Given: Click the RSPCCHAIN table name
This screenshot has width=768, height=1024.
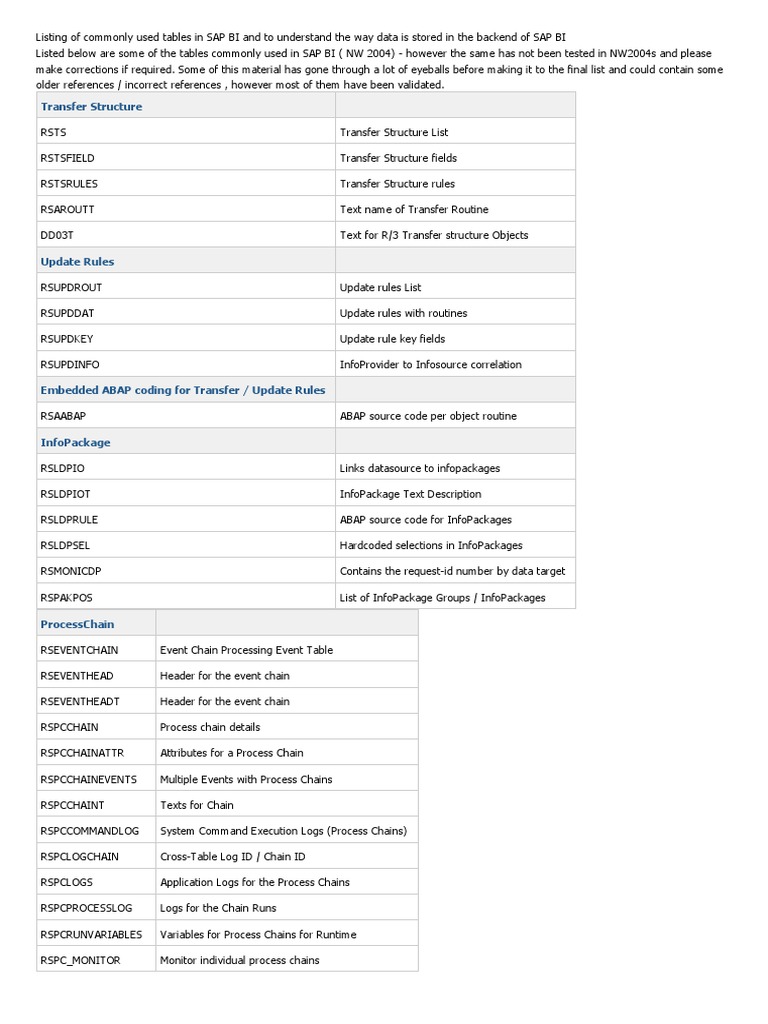Looking at the screenshot, I should click(x=69, y=727).
